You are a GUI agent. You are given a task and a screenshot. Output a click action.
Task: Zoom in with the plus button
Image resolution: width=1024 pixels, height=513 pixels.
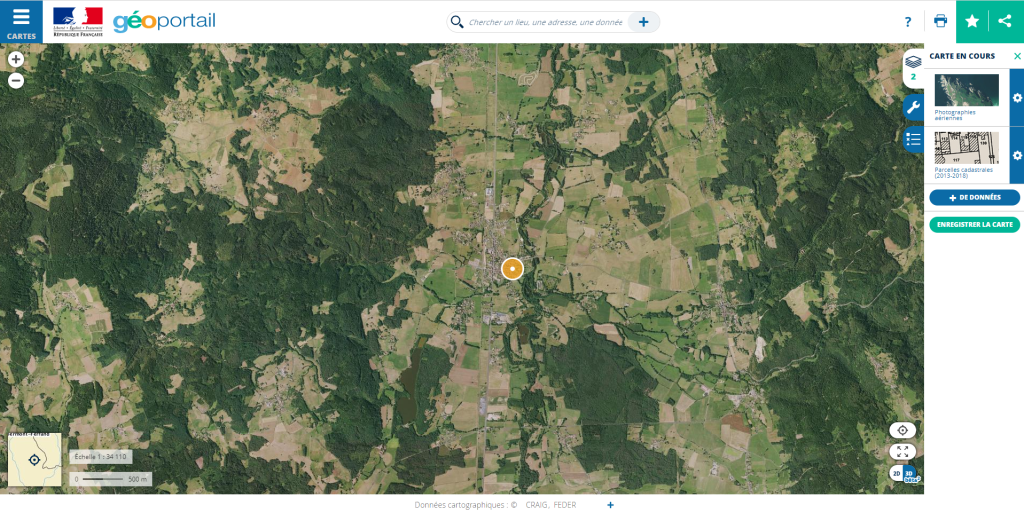[x=16, y=59]
